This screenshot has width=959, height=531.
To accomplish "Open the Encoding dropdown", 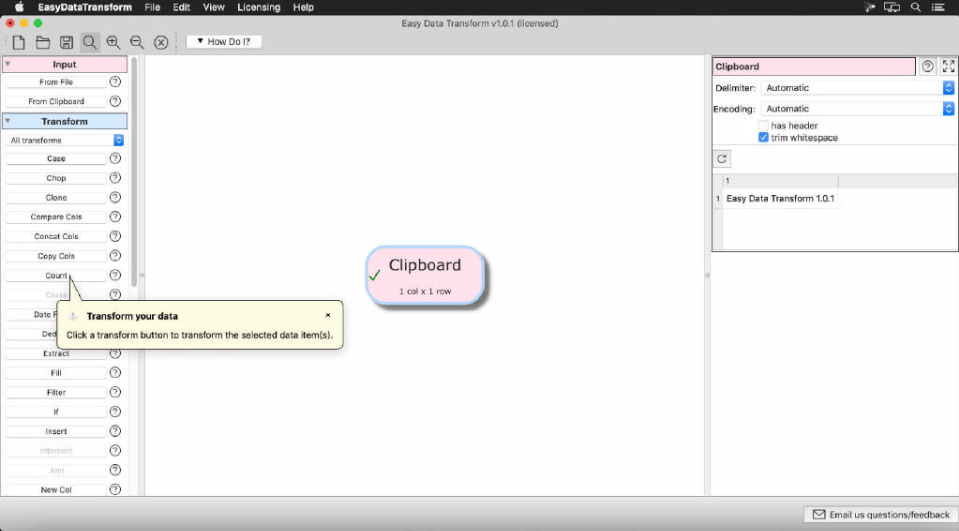I will point(857,109).
